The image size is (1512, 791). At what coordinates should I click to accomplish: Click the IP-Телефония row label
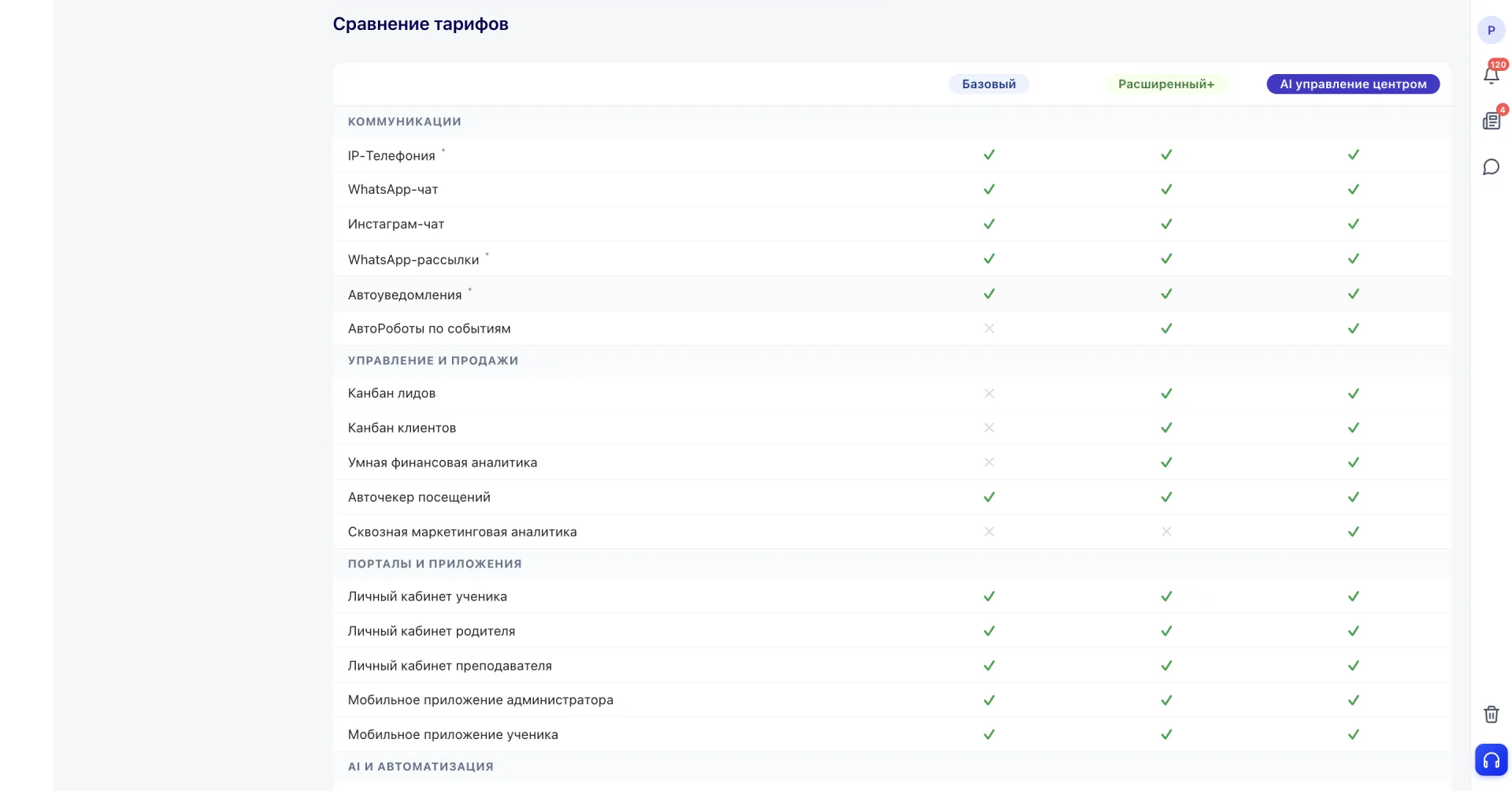tap(391, 155)
